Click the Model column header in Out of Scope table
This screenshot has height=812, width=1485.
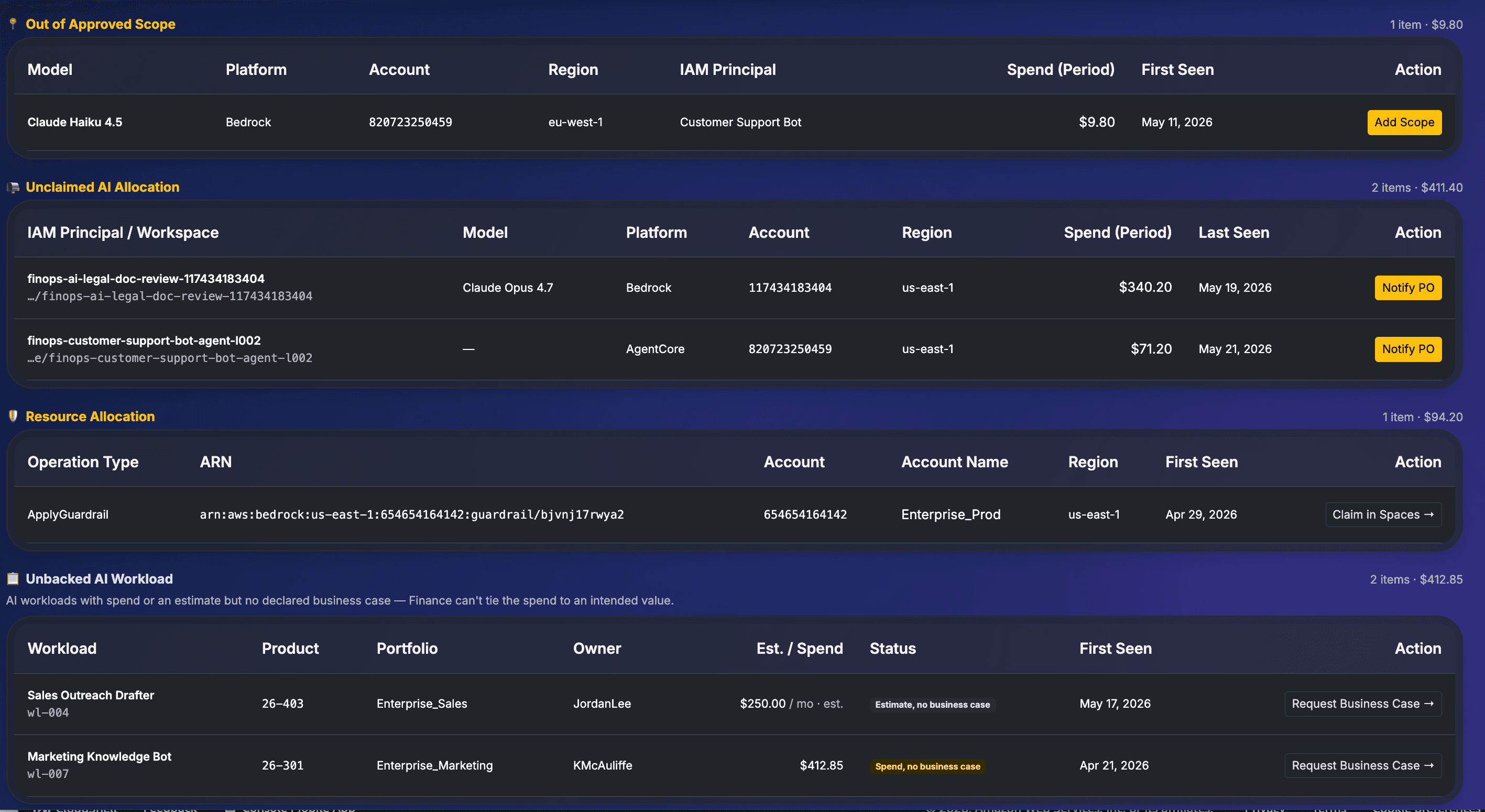coord(50,70)
